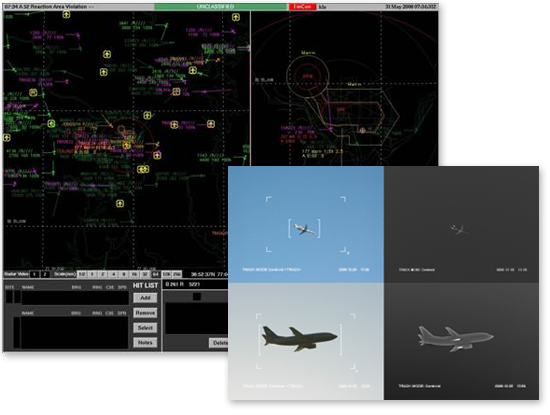The width and height of the screenshot is (550, 415).
Task: Set map scale to 4 nm
Action: [x=113, y=274]
